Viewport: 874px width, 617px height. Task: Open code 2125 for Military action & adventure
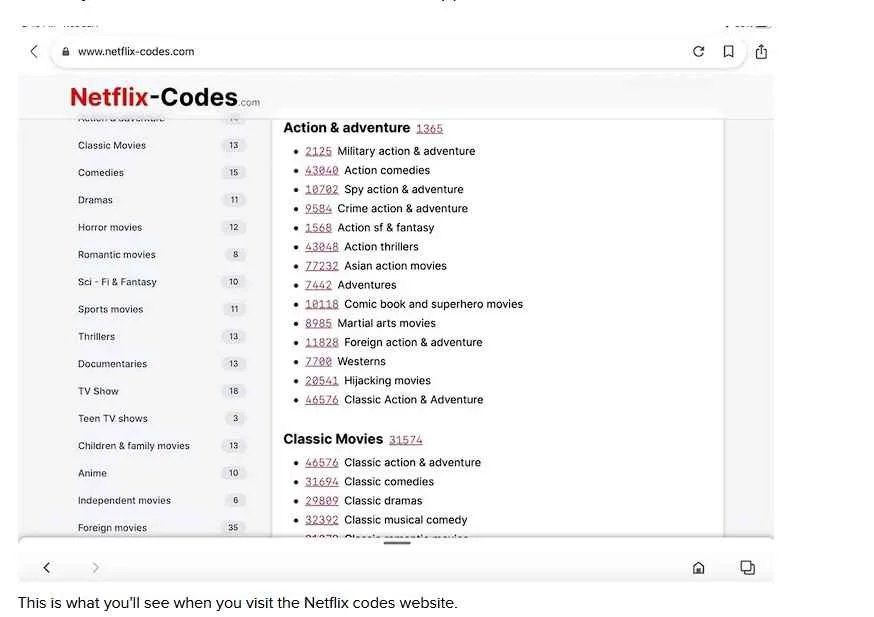click(x=318, y=152)
